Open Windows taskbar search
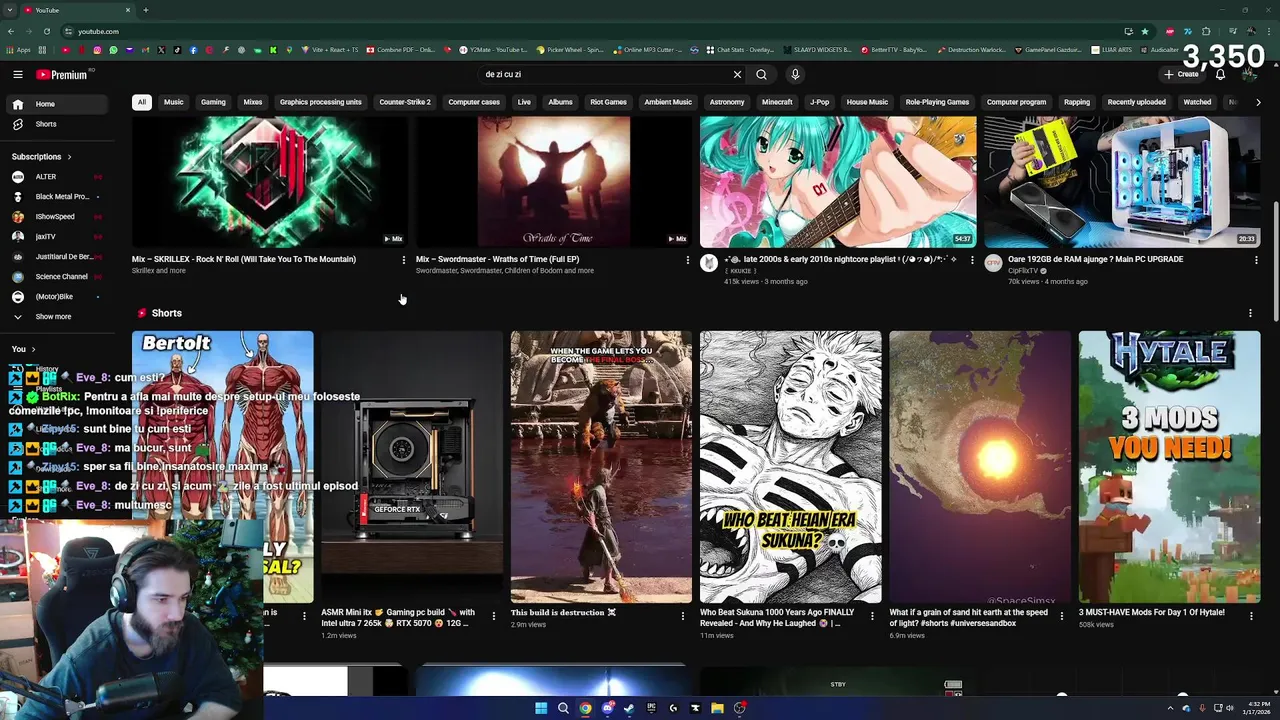Image resolution: width=1280 pixels, height=720 pixels. point(563,708)
